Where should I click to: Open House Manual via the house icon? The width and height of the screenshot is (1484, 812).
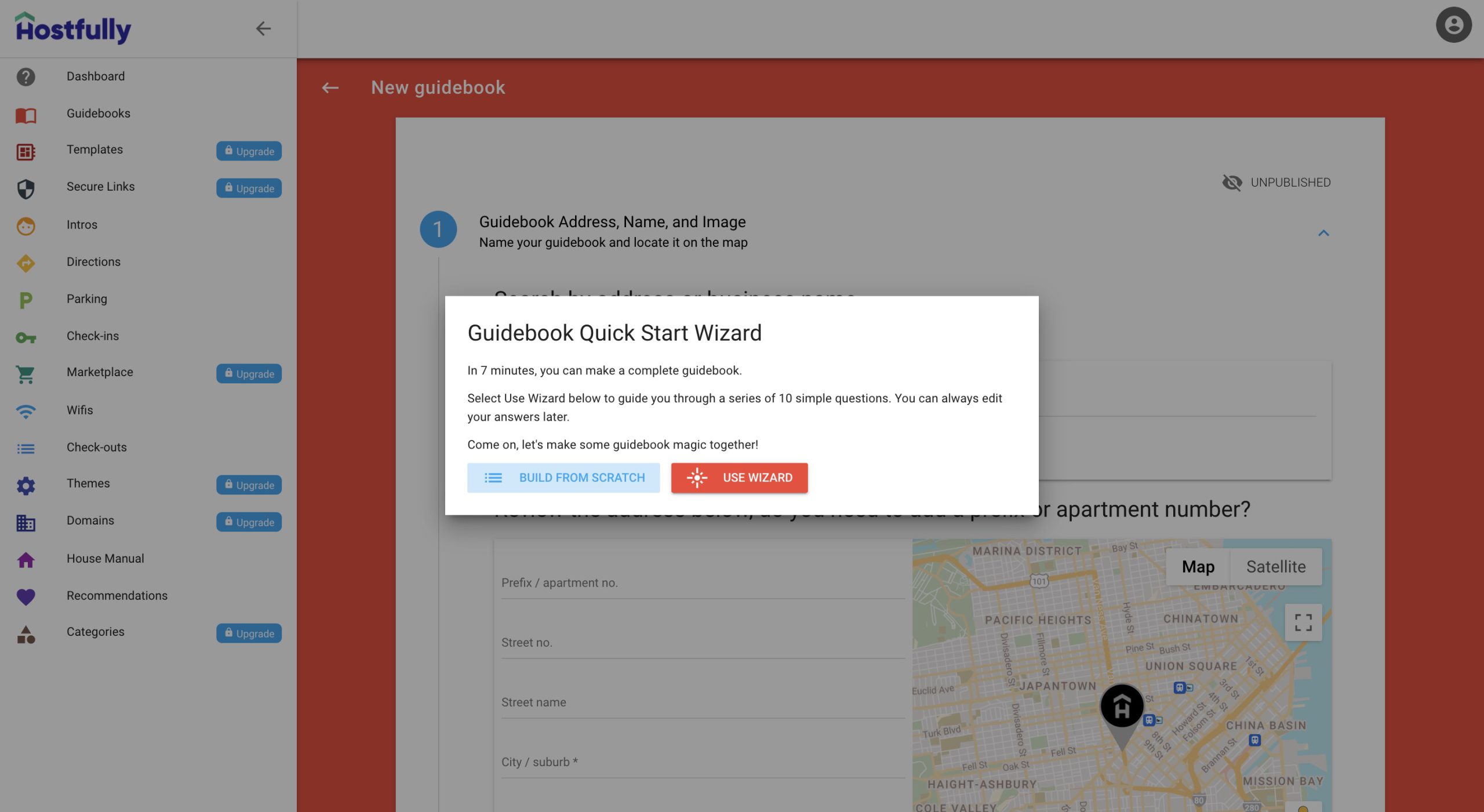26,559
